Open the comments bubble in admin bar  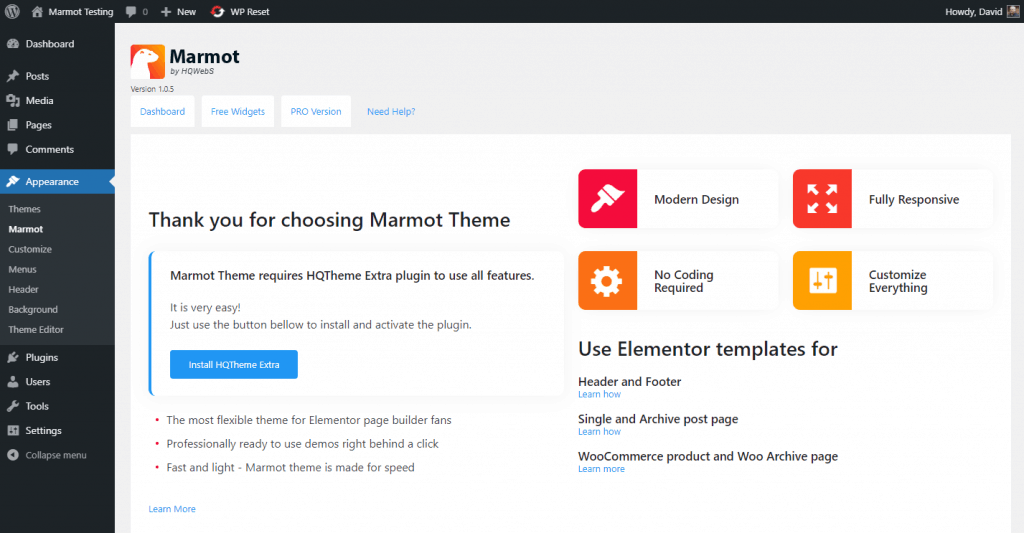point(137,12)
